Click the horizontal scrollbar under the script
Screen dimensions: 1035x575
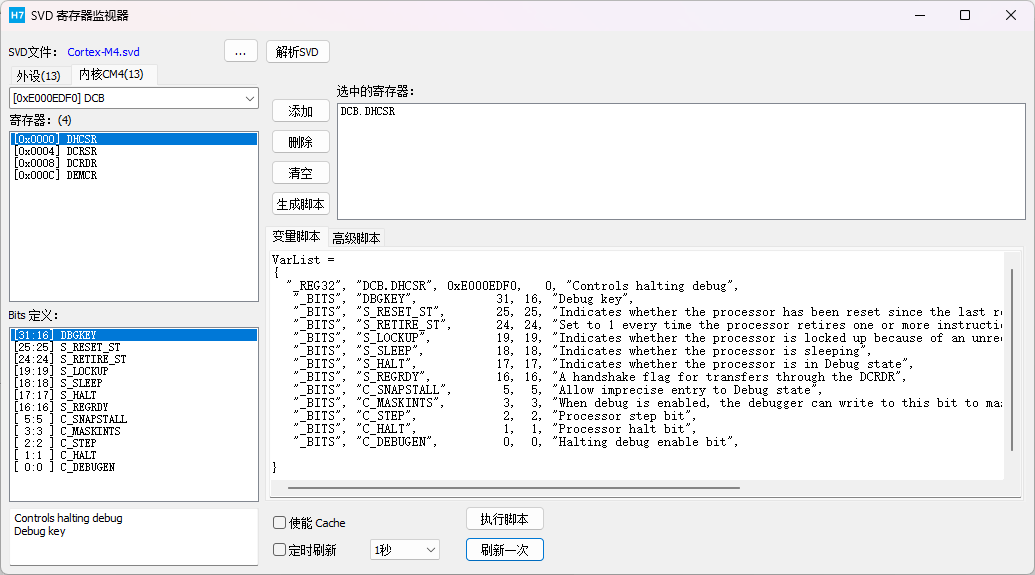[514, 488]
